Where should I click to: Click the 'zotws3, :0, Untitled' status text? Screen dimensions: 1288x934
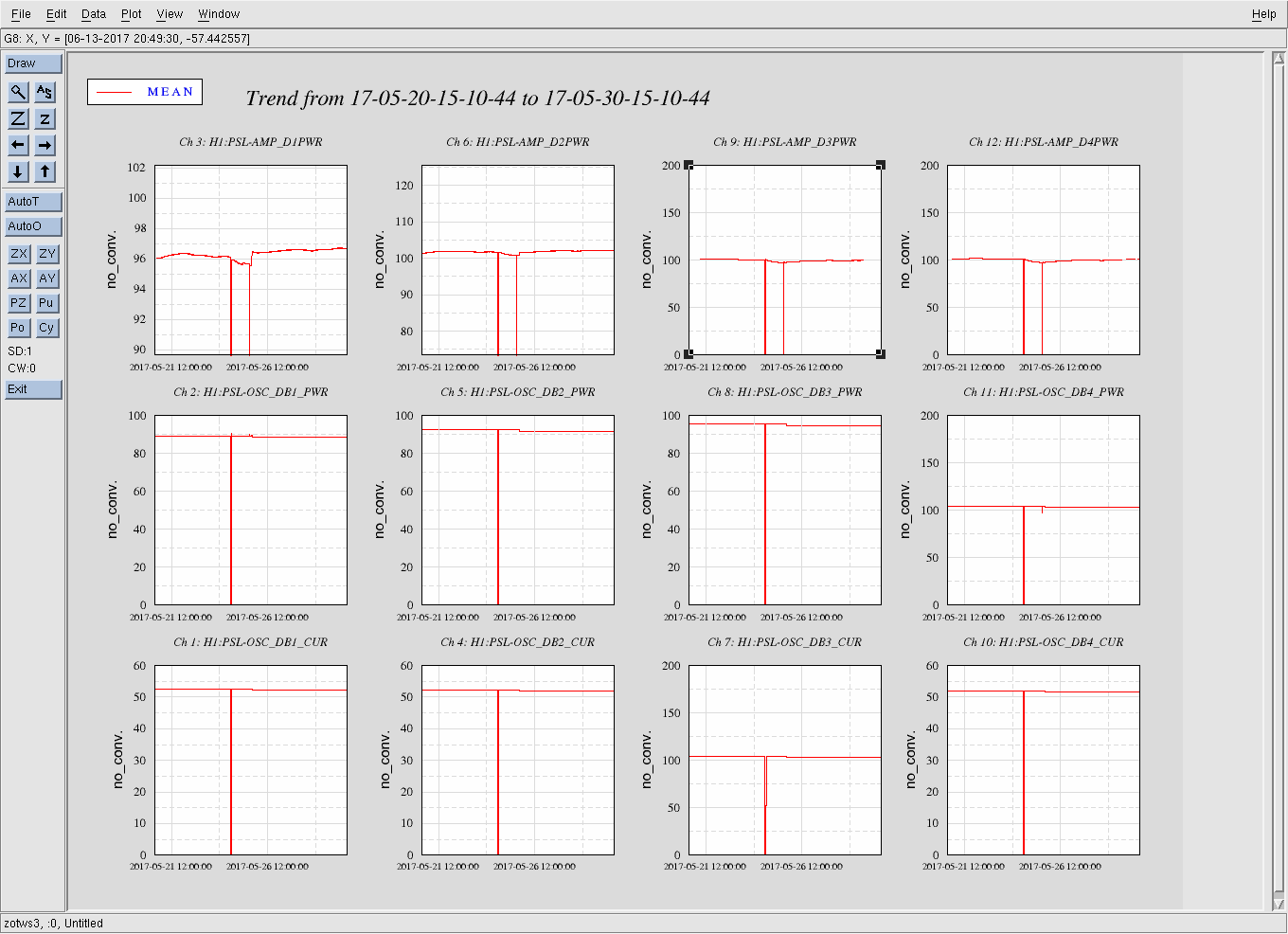pos(54,924)
